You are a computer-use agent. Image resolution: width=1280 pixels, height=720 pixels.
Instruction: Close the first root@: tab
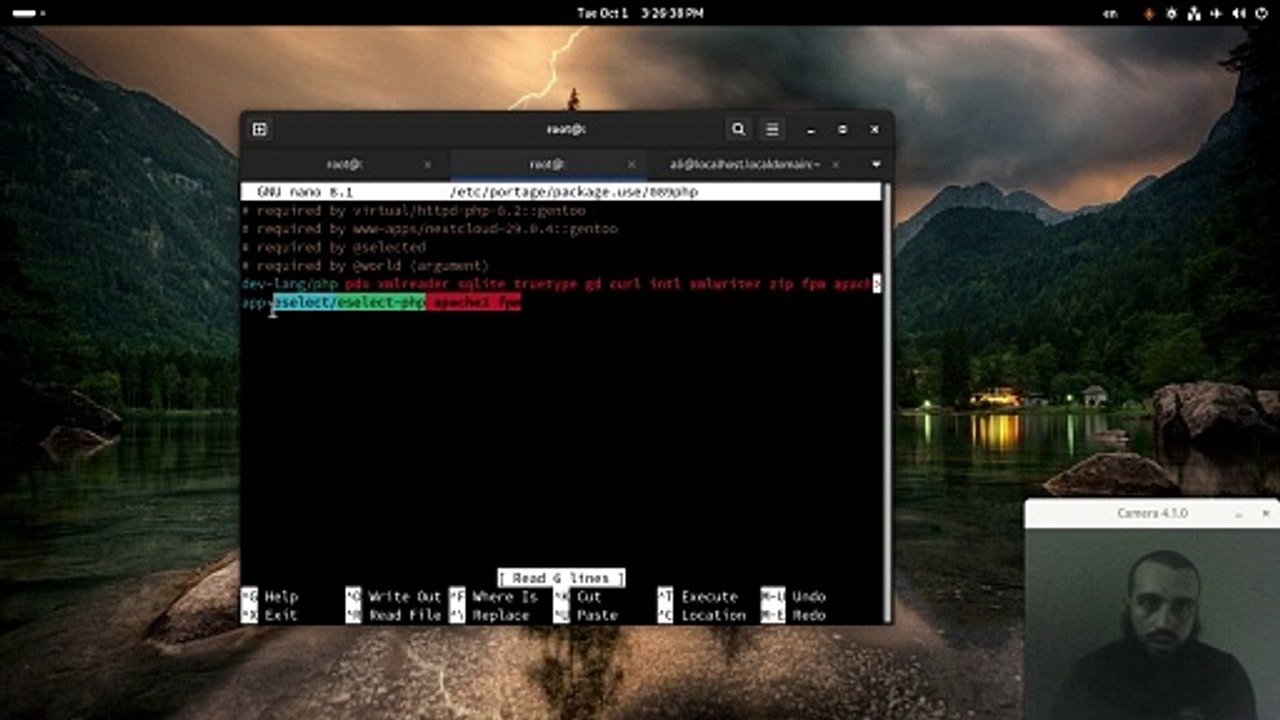(x=427, y=164)
